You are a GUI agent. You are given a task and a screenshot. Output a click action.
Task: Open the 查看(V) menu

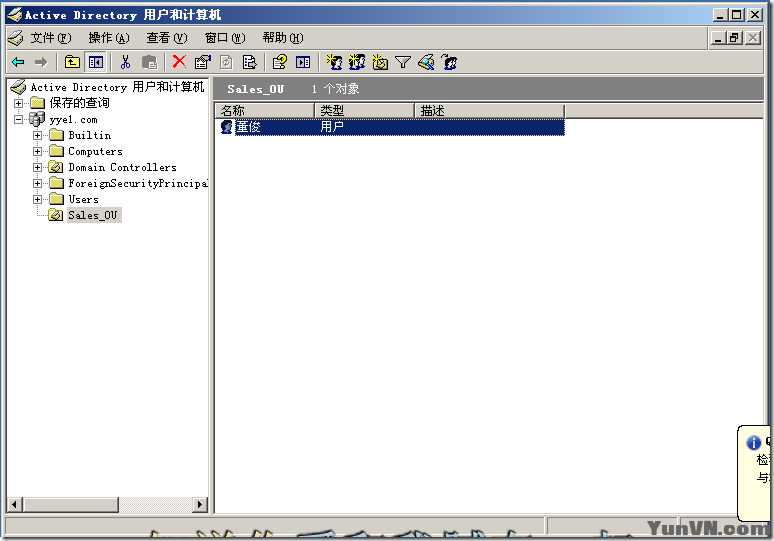pos(167,38)
